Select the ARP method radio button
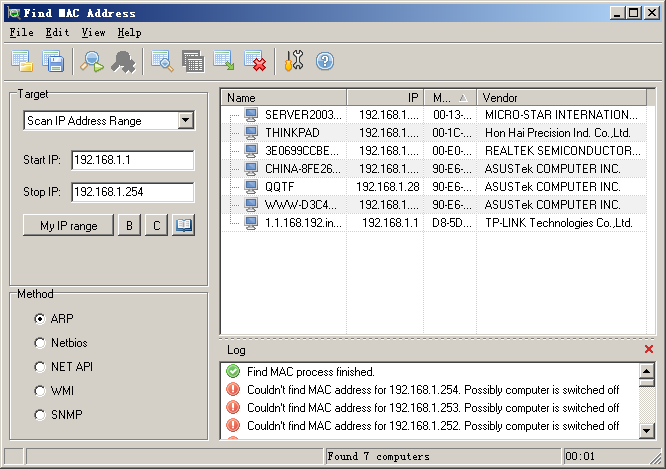Screen dimensions: 666x469 click(x=40, y=319)
